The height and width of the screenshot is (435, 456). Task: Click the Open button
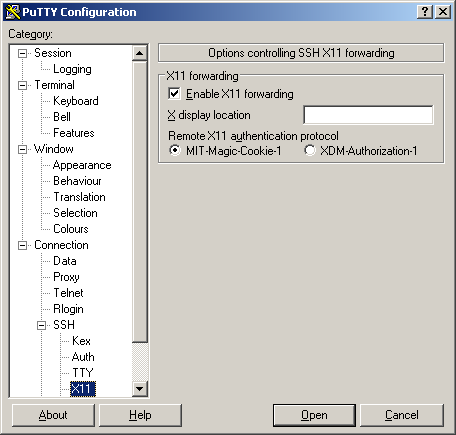(x=314, y=415)
